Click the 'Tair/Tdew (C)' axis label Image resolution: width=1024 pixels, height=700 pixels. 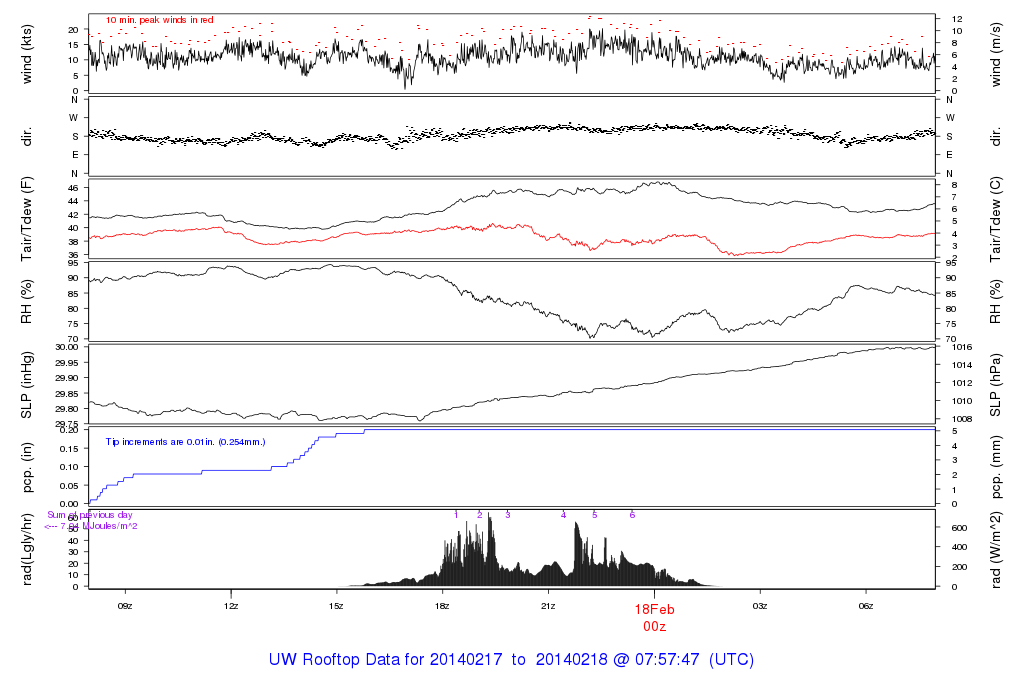[x=995, y=219]
